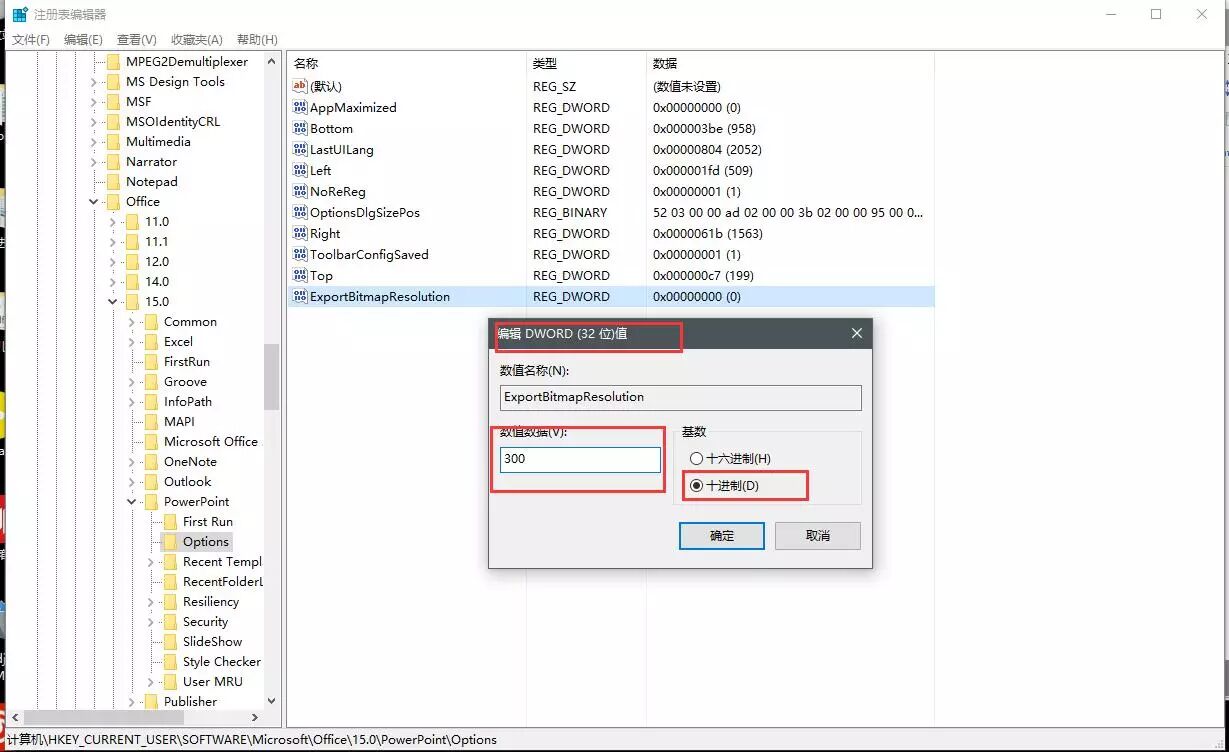The width and height of the screenshot is (1229, 752).
Task: Expand the Common tree node
Action: click(132, 321)
